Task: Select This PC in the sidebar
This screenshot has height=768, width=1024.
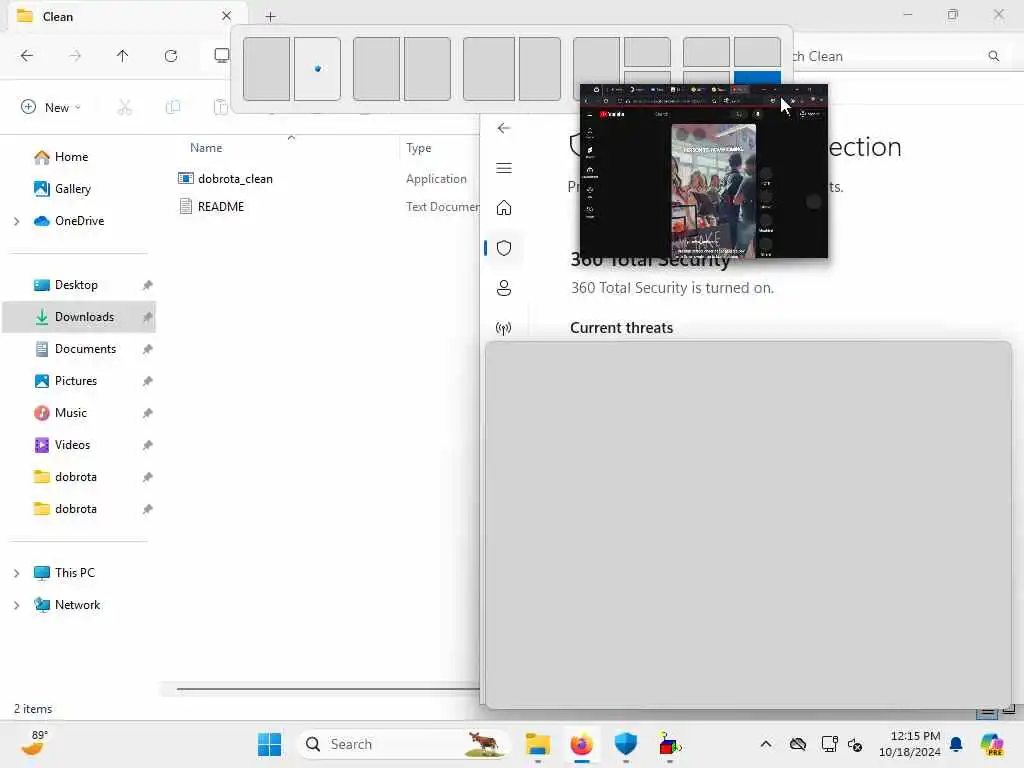Action: [74, 573]
